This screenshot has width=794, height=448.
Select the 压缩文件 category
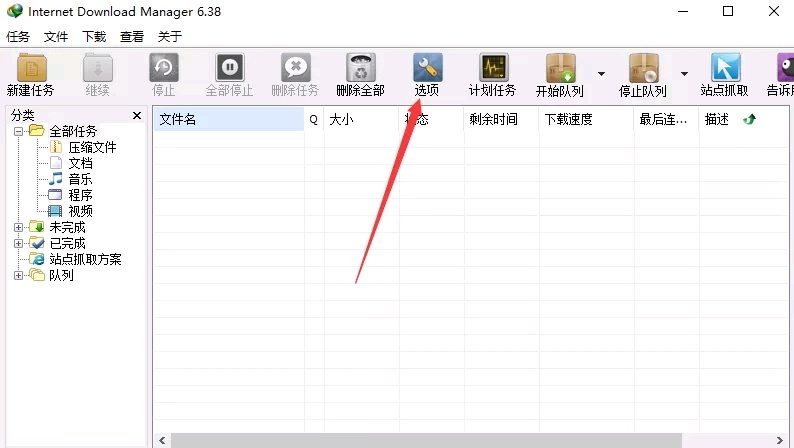click(92, 147)
